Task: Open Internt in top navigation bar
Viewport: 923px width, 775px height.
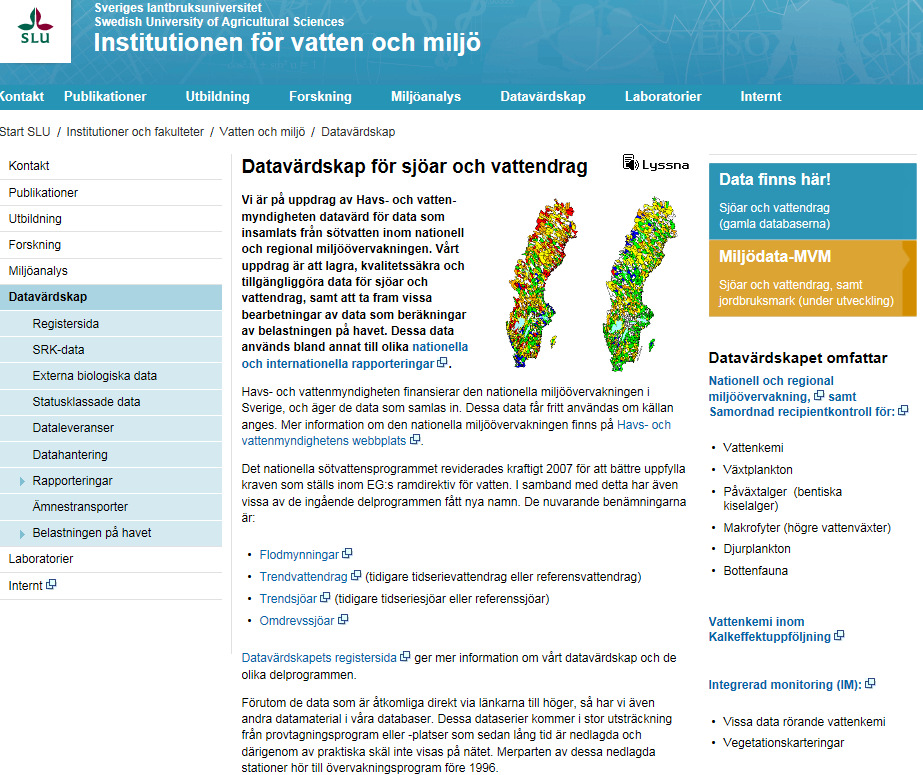Action: (x=761, y=97)
